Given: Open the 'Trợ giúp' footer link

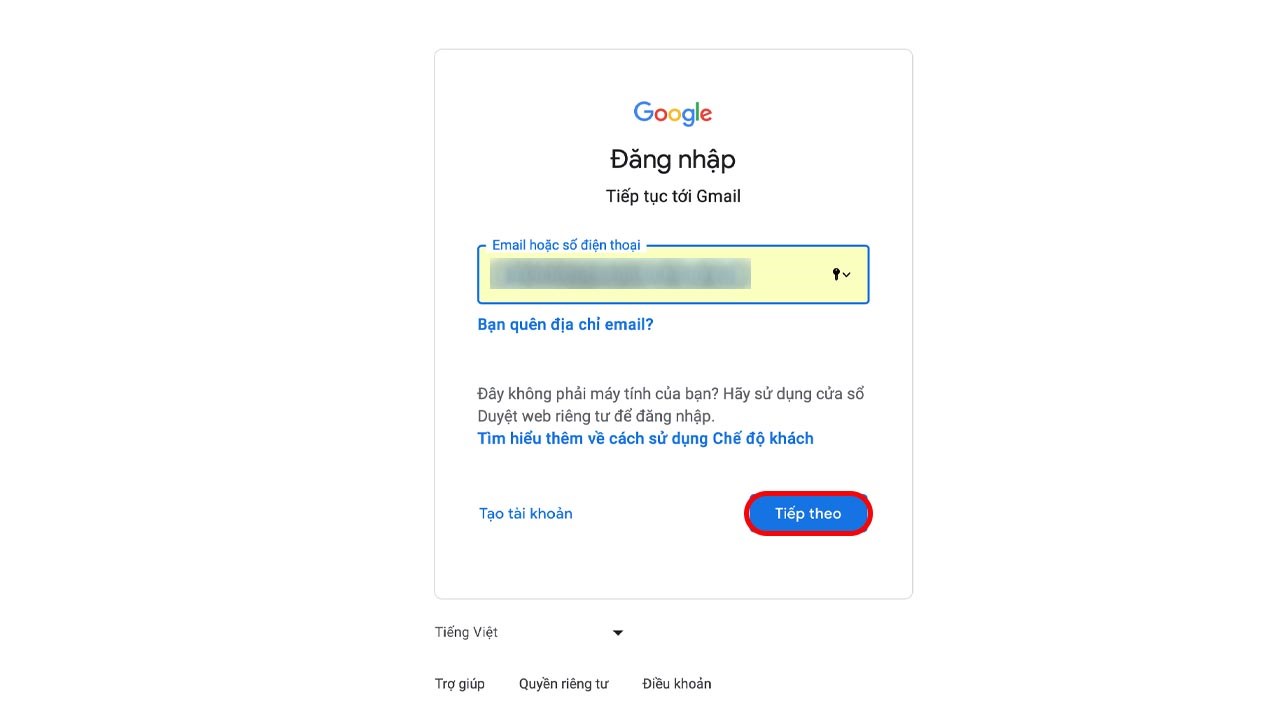Looking at the screenshot, I should coord(460,684).
